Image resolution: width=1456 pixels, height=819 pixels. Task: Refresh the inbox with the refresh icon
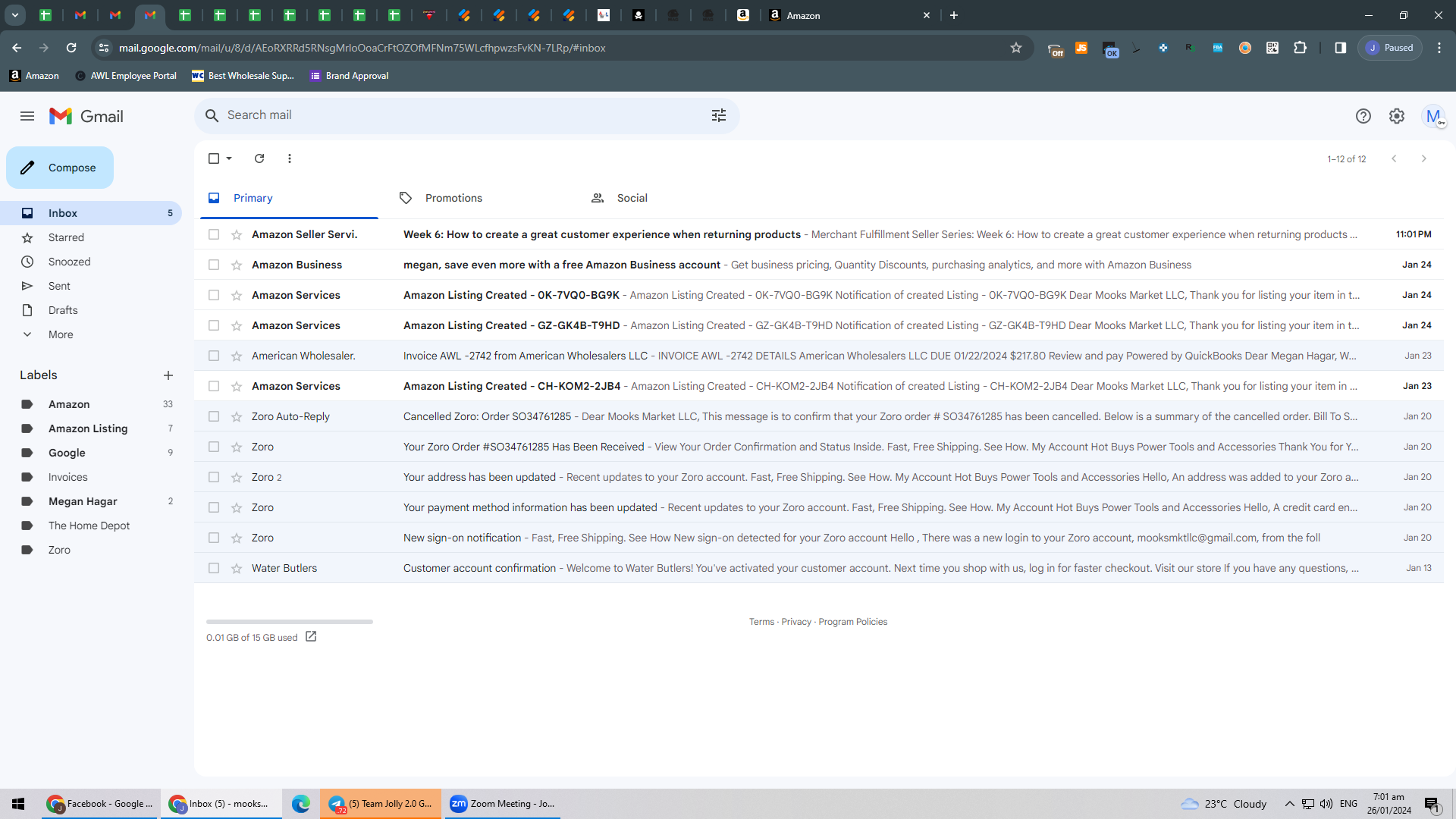pyautogui.click(x=259, y=158)
